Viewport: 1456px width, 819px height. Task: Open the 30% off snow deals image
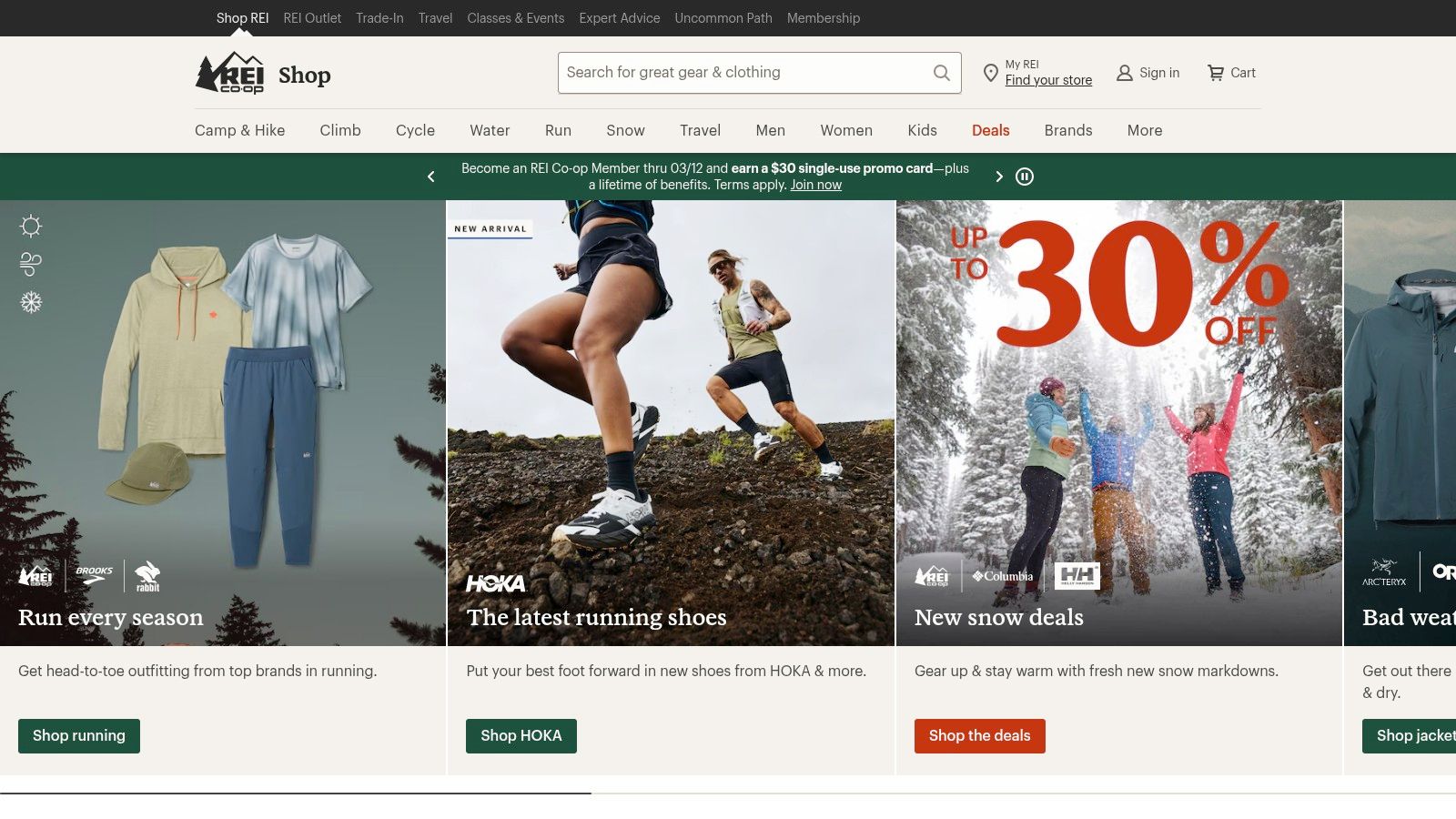coord(1119,423)
